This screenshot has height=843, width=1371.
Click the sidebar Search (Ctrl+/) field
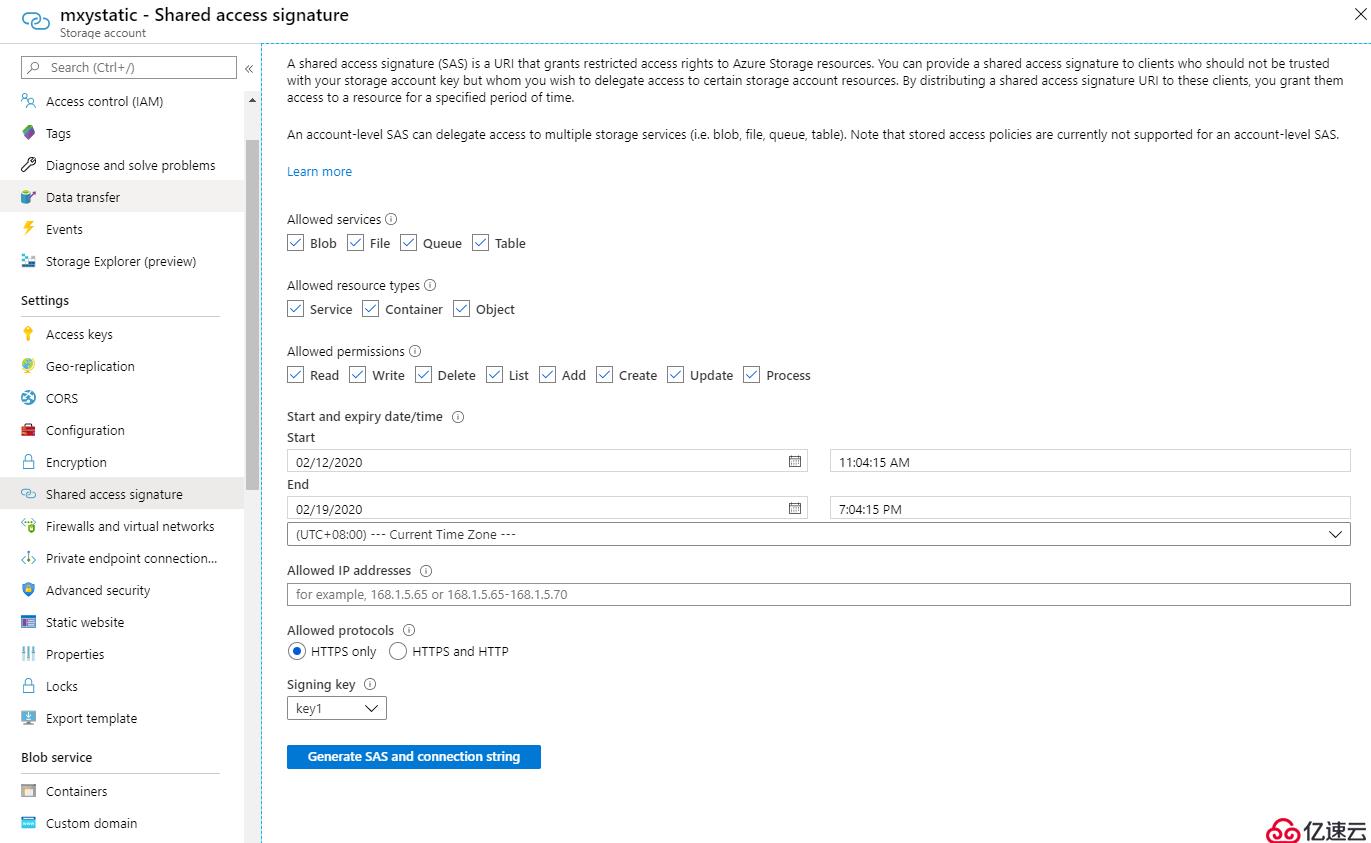pos(129,67)
